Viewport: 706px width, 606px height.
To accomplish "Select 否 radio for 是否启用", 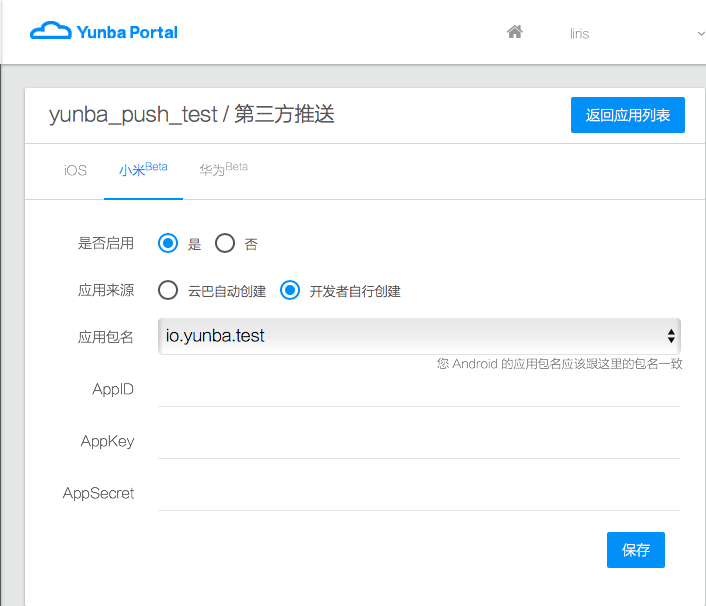I will click(225, 243).
